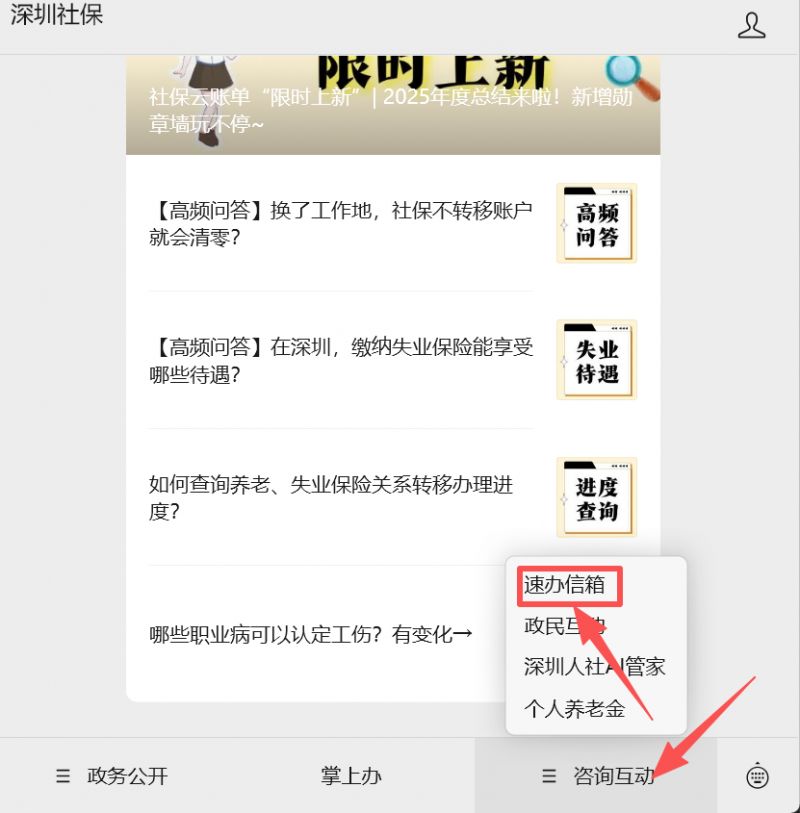This screenshot has height=813, width=800.
Task: Open article about 缴纳失业保险能享受哪些待遇
Action: pyautogui.click(x=393, y=360)
